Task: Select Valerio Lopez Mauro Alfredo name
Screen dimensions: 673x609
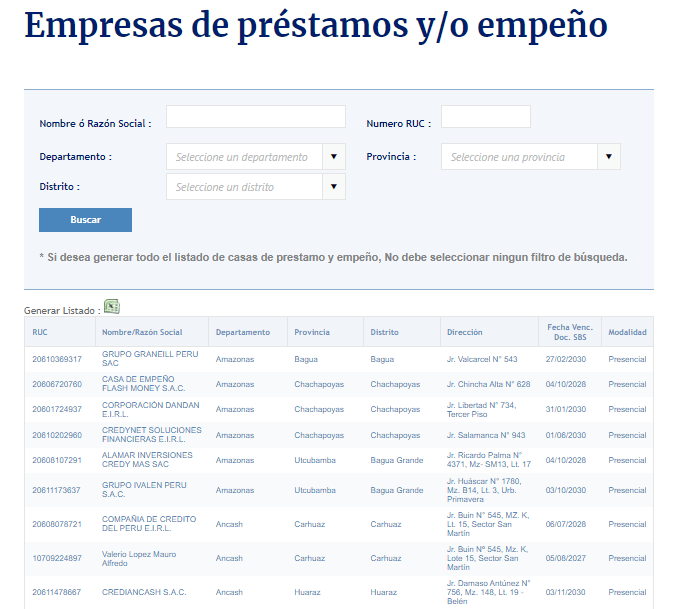Action: click(139, 558)
